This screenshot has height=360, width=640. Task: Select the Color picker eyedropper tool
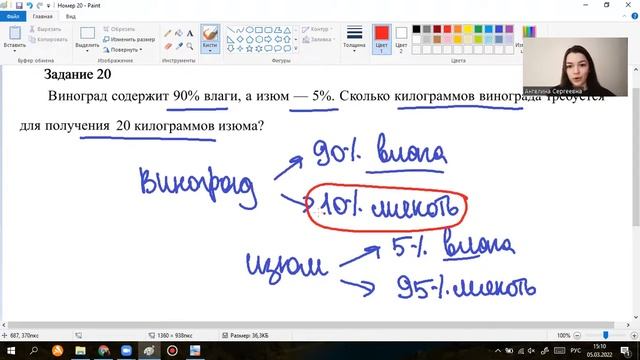(179, 47)
